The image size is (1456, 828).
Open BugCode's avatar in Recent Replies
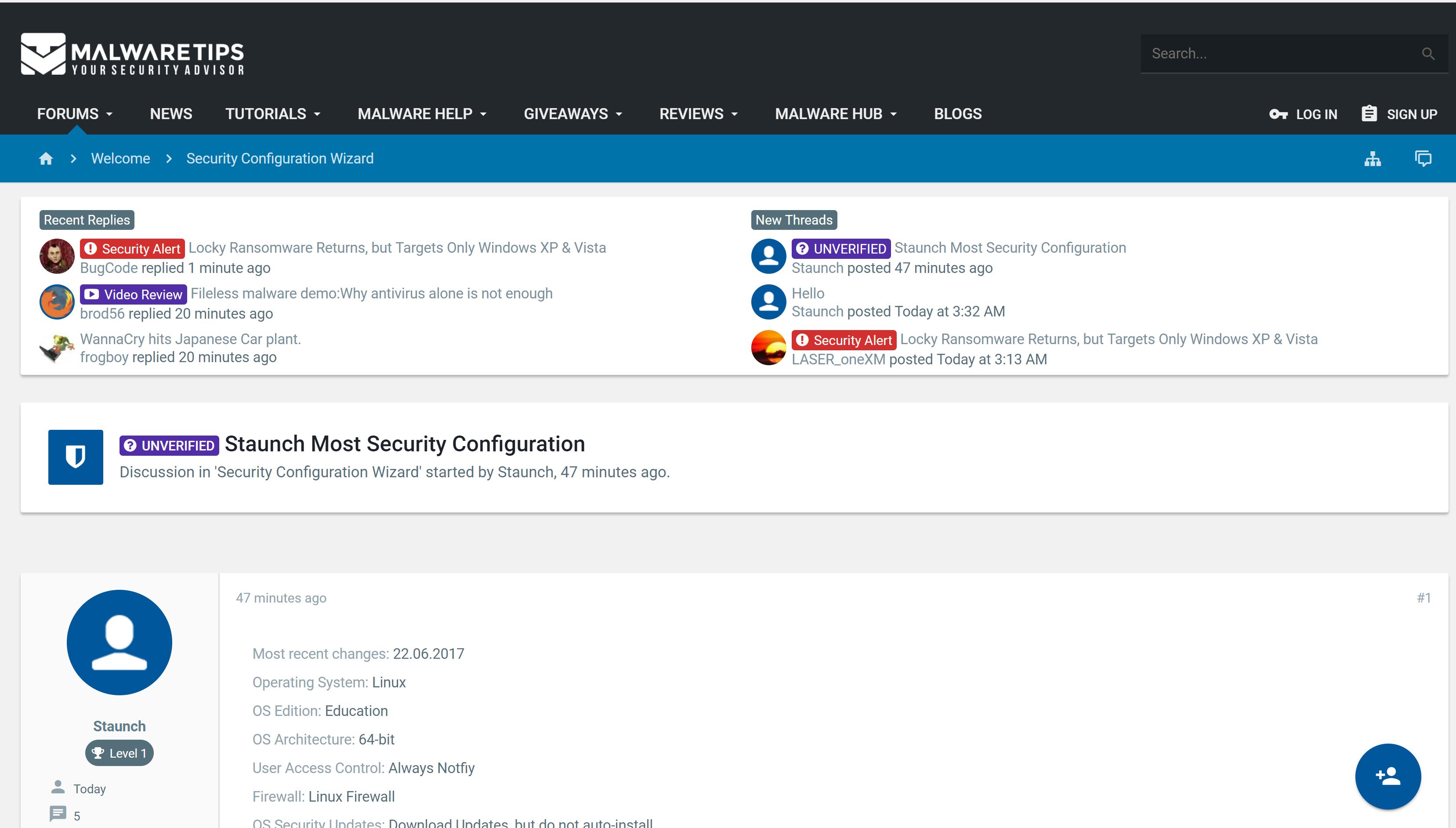point(57,257)
